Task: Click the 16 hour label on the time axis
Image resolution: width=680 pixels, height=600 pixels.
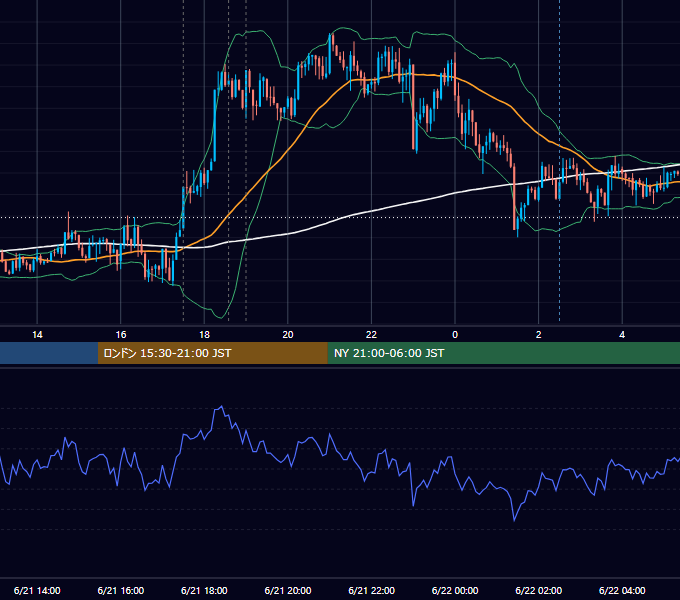Action: click(x=121, y=335)
